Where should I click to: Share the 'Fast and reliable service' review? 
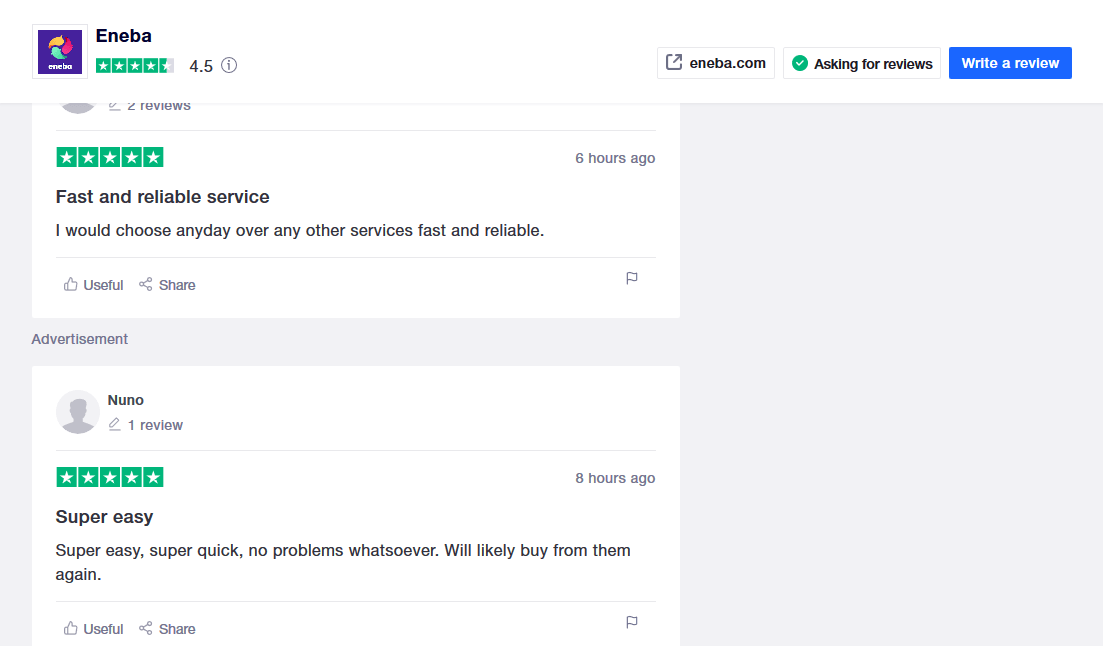point(167,285)
